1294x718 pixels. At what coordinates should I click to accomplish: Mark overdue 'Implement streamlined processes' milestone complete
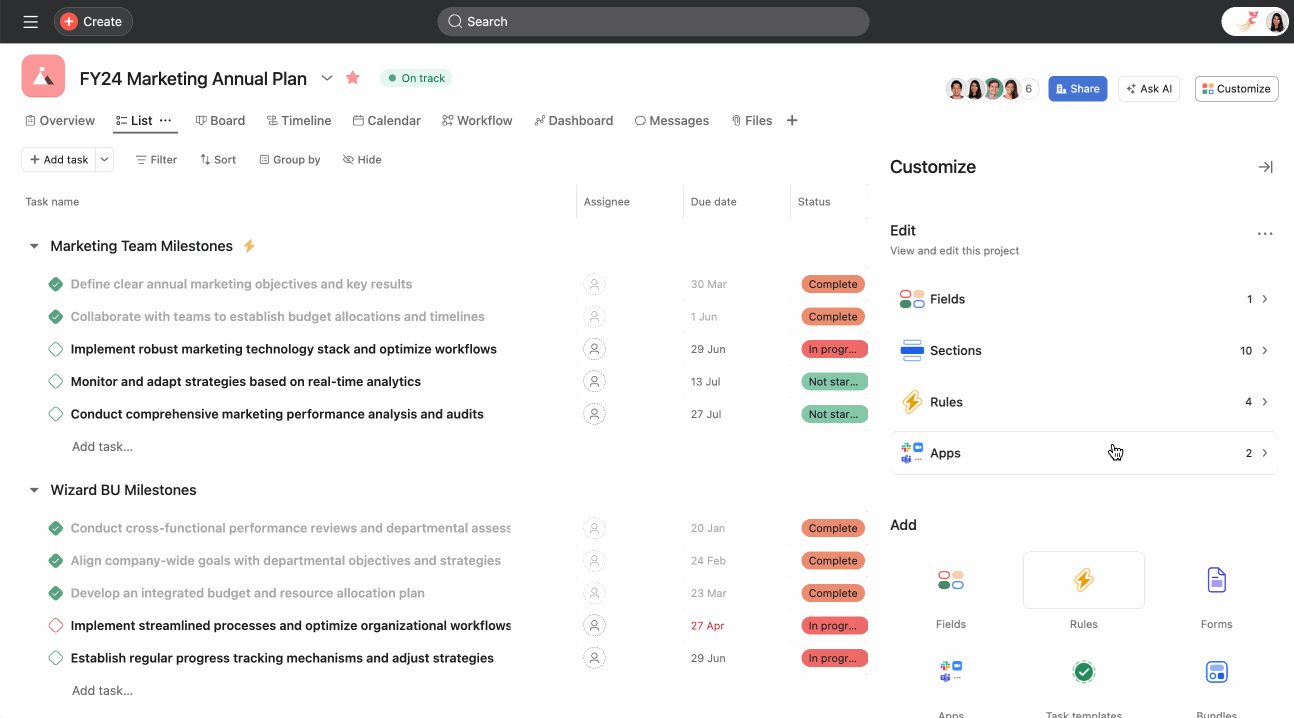[56, 626]
